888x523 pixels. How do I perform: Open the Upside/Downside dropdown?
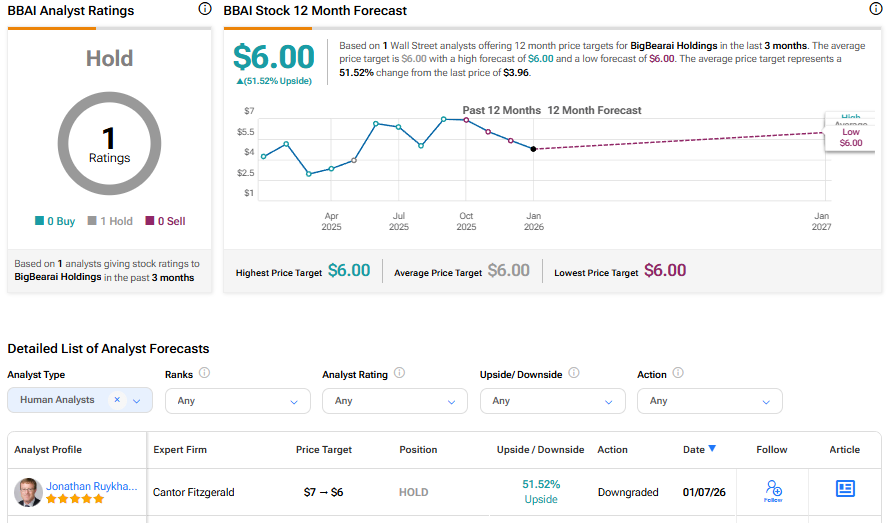609,401
